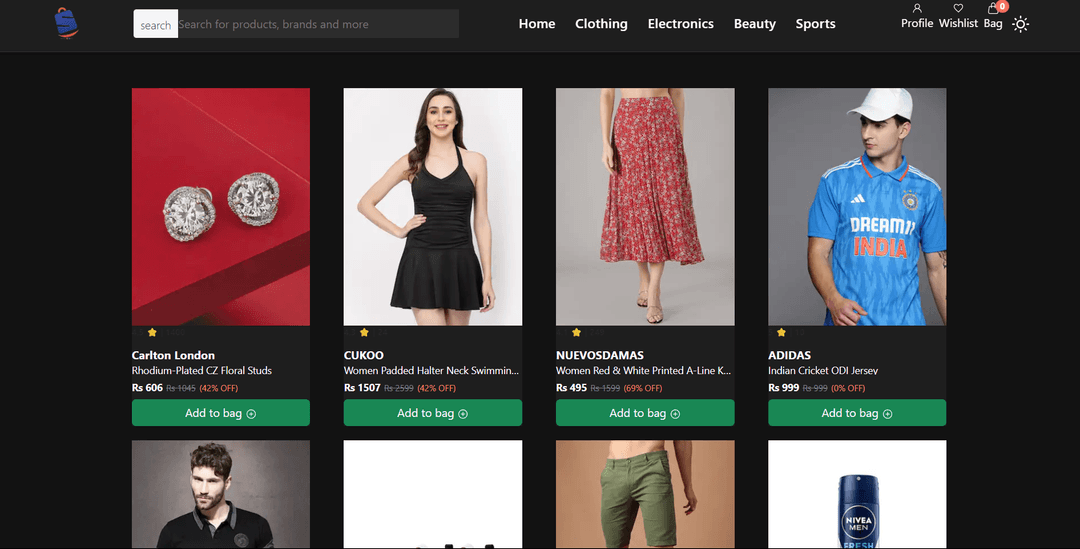Click the Rs 606 price
The image size is (1080, 549).
click(x=147, y=388)
